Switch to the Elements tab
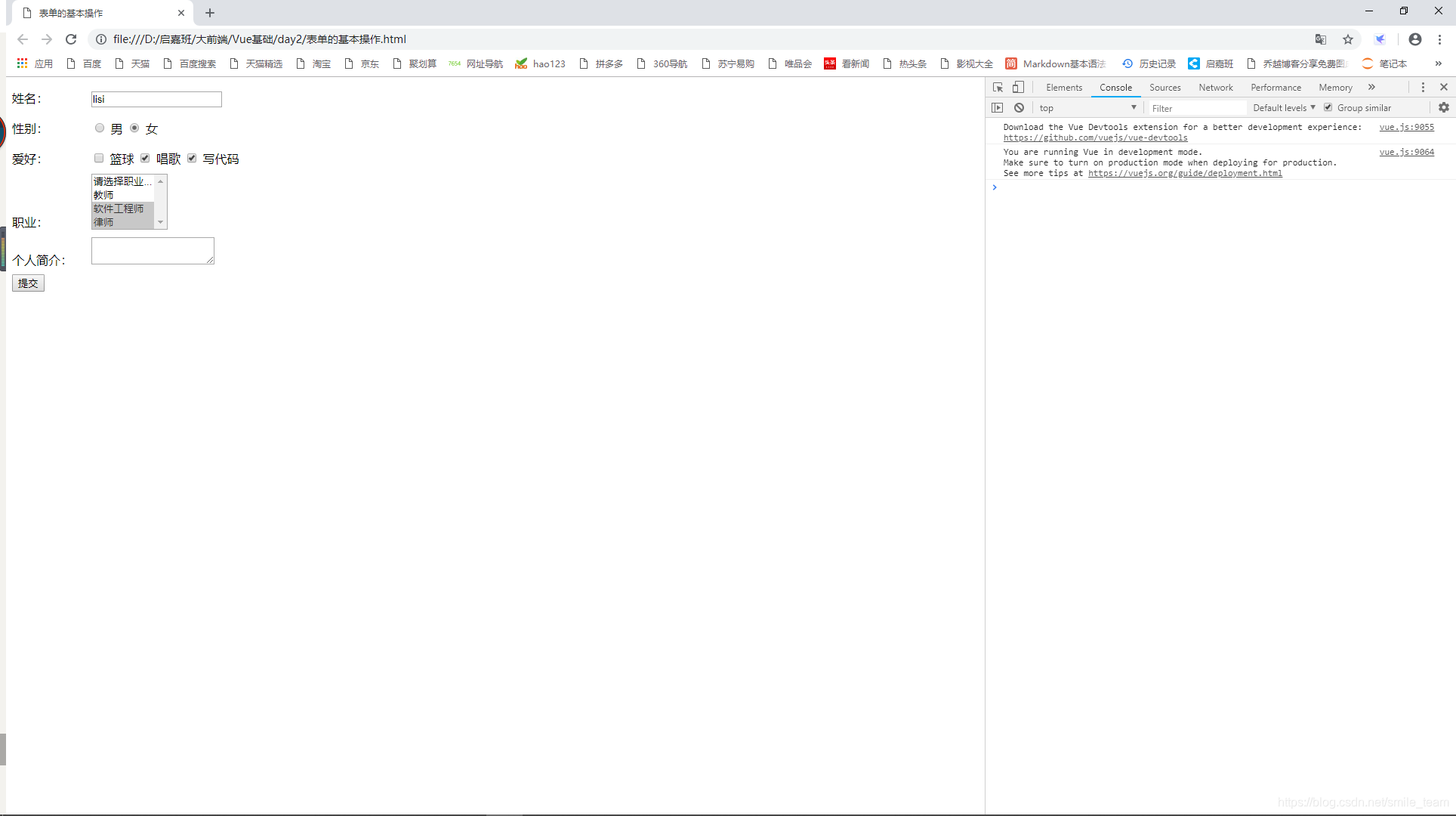Screen dimensions: 1456x816 coord(1064,88)
